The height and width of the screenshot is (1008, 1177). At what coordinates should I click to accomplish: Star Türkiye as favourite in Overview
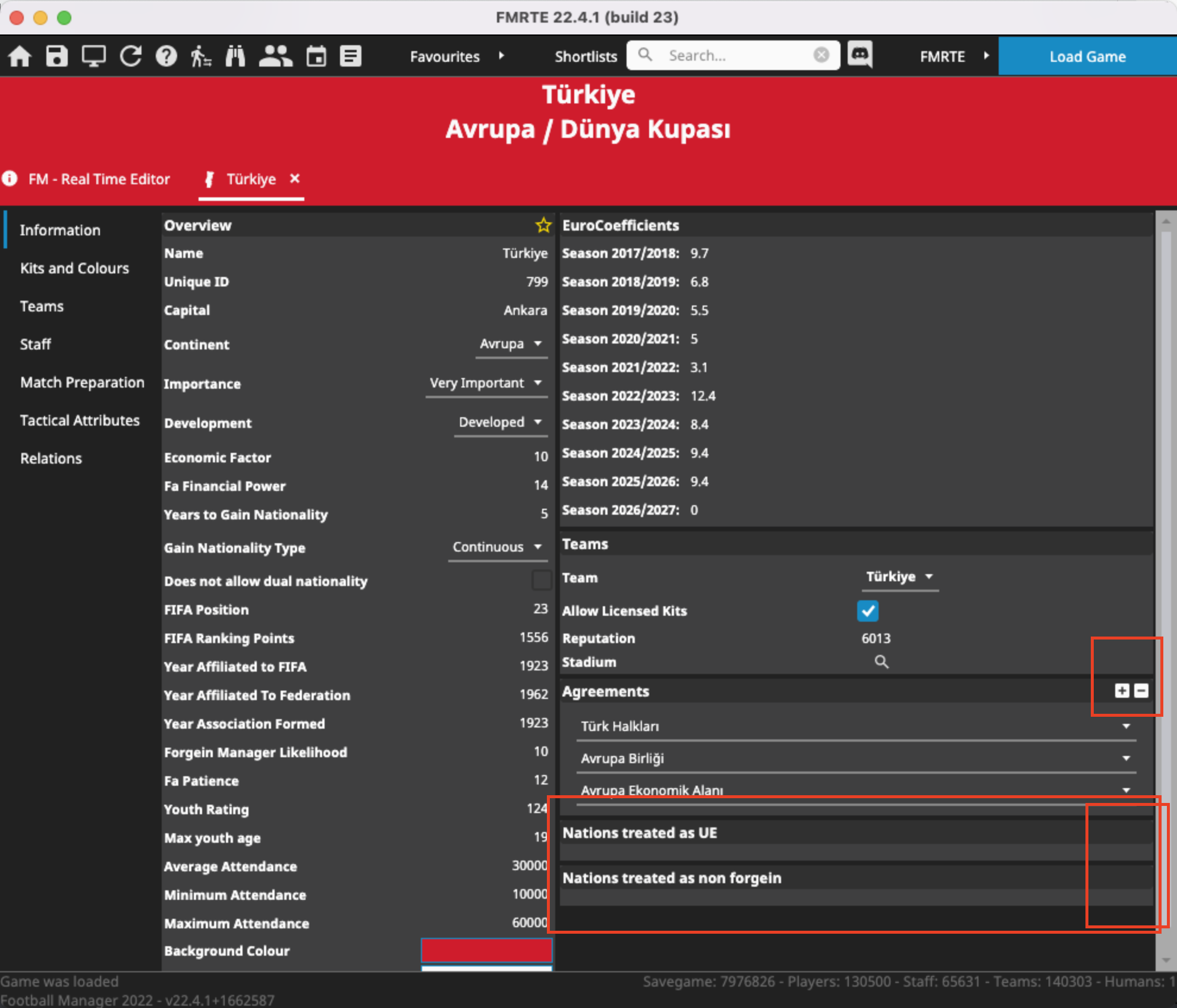[543, 225]
